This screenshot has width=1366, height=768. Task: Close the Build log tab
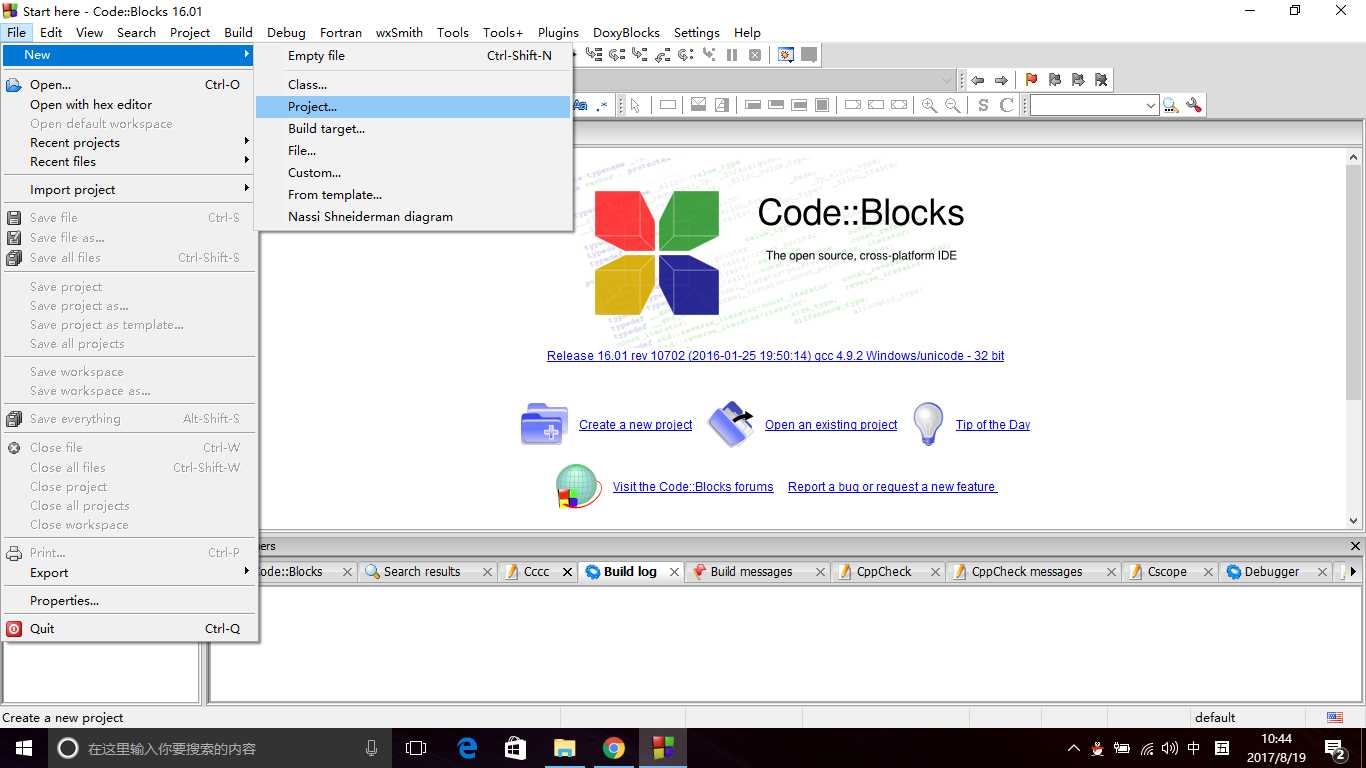(x=674, y=572)
